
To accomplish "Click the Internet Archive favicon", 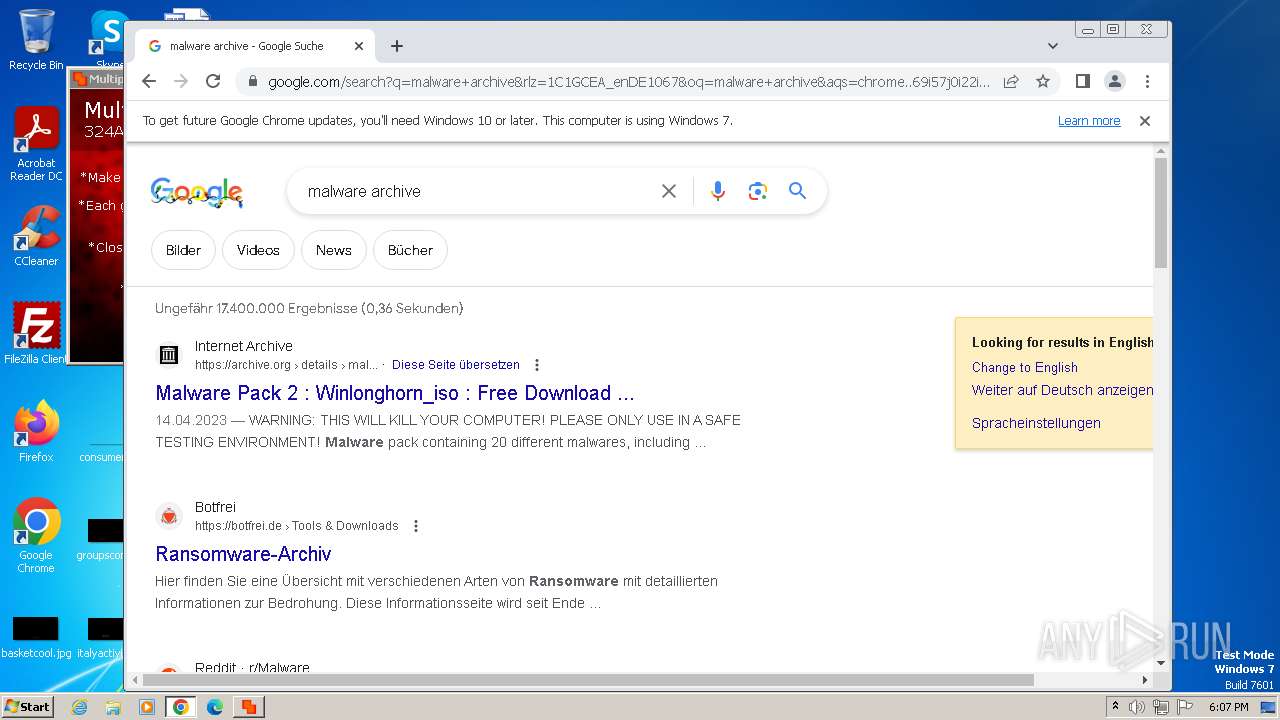I will point(169,355).
